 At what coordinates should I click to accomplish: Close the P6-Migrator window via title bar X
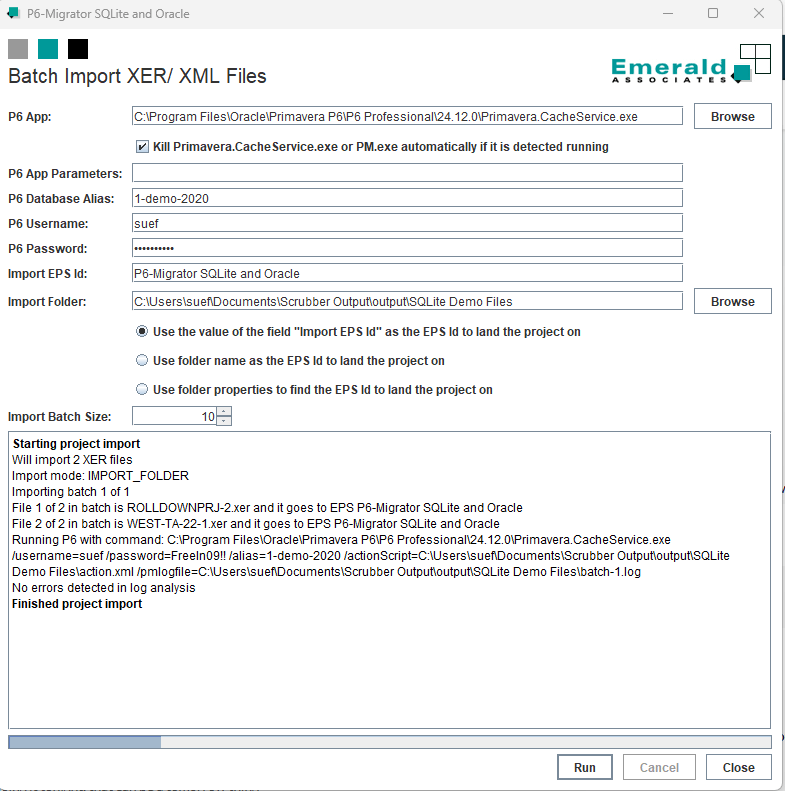[759, 14]
